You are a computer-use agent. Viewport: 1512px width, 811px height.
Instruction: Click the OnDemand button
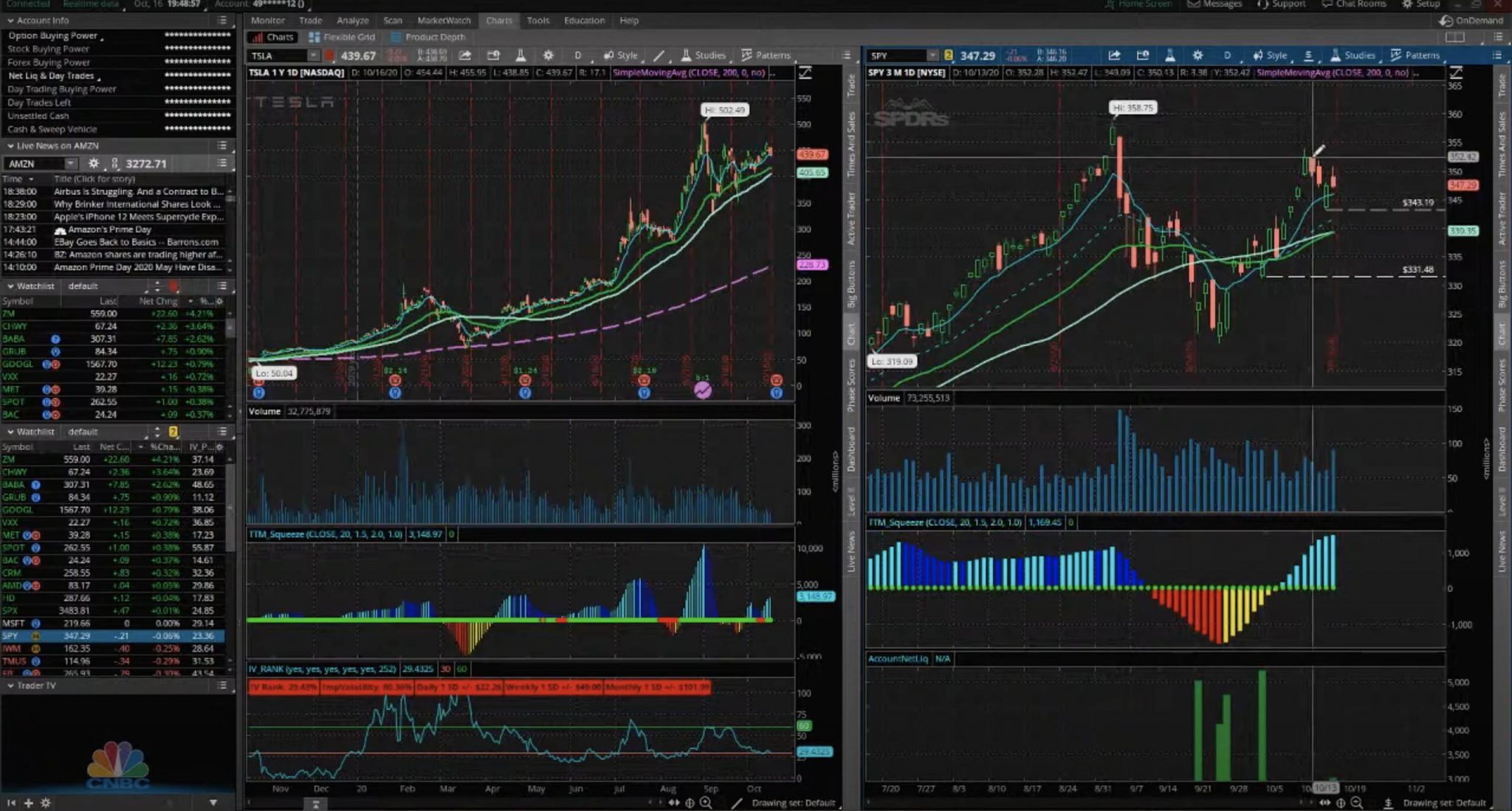(x=1471, y=21)
